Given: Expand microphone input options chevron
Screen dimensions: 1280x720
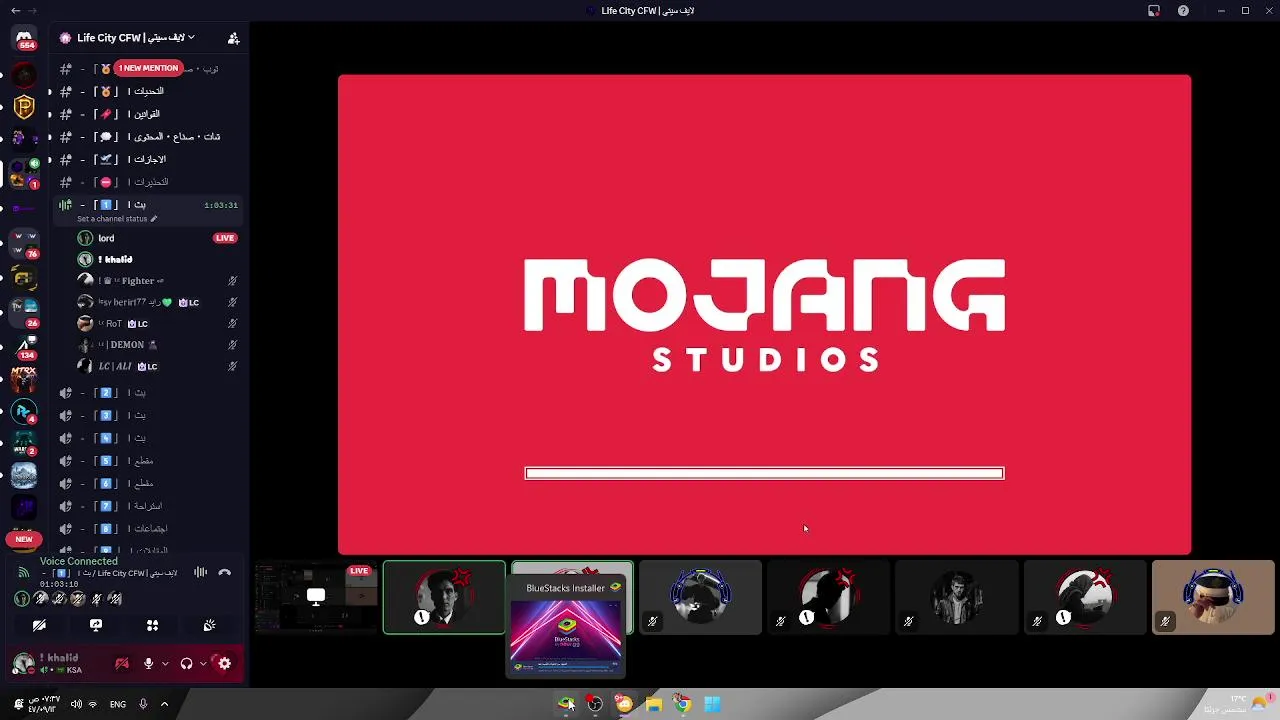Looking at the screenshot, I should (x=165, y=663).
